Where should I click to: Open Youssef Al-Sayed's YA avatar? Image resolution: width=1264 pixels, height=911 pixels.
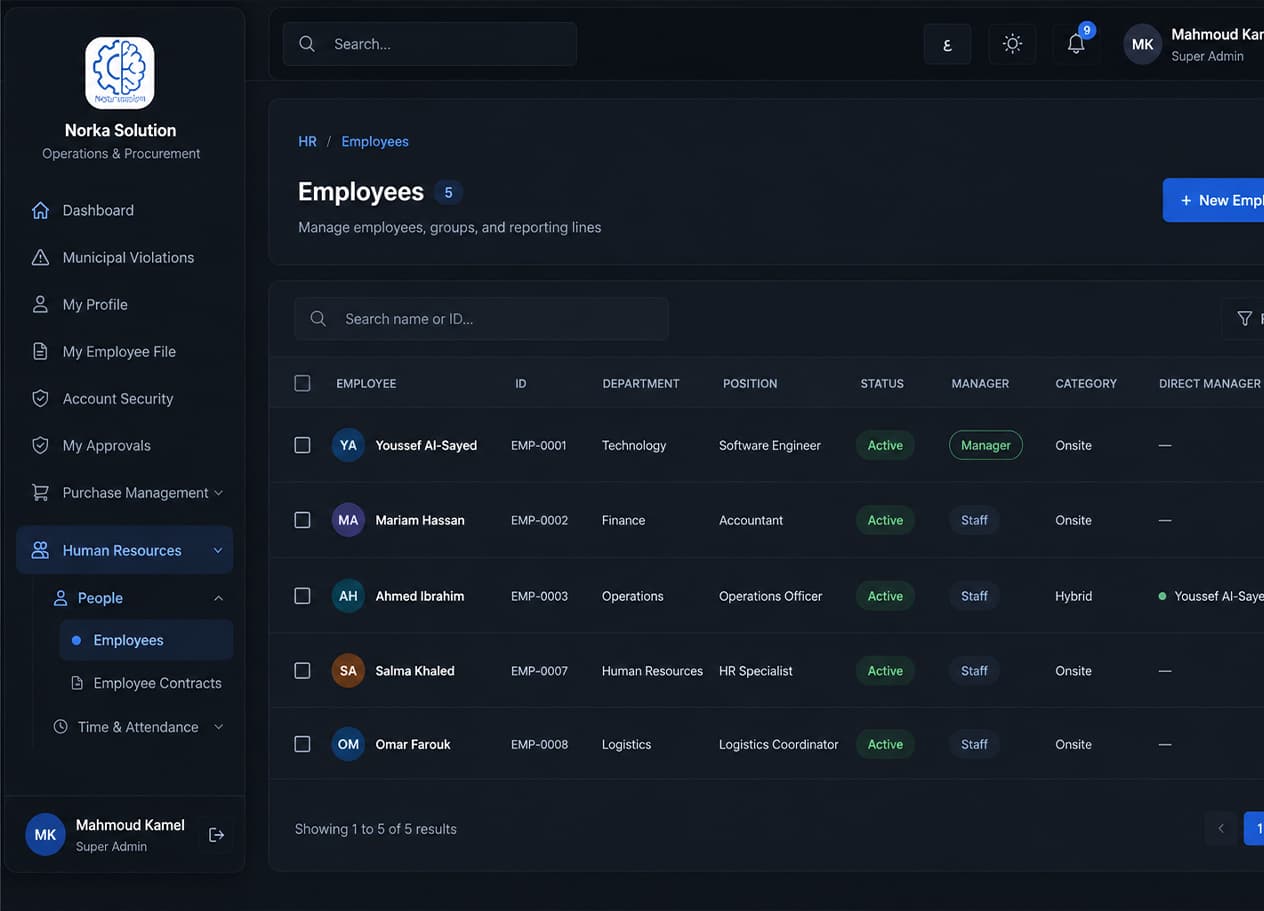pyautogui.click(x=348, y=445)
